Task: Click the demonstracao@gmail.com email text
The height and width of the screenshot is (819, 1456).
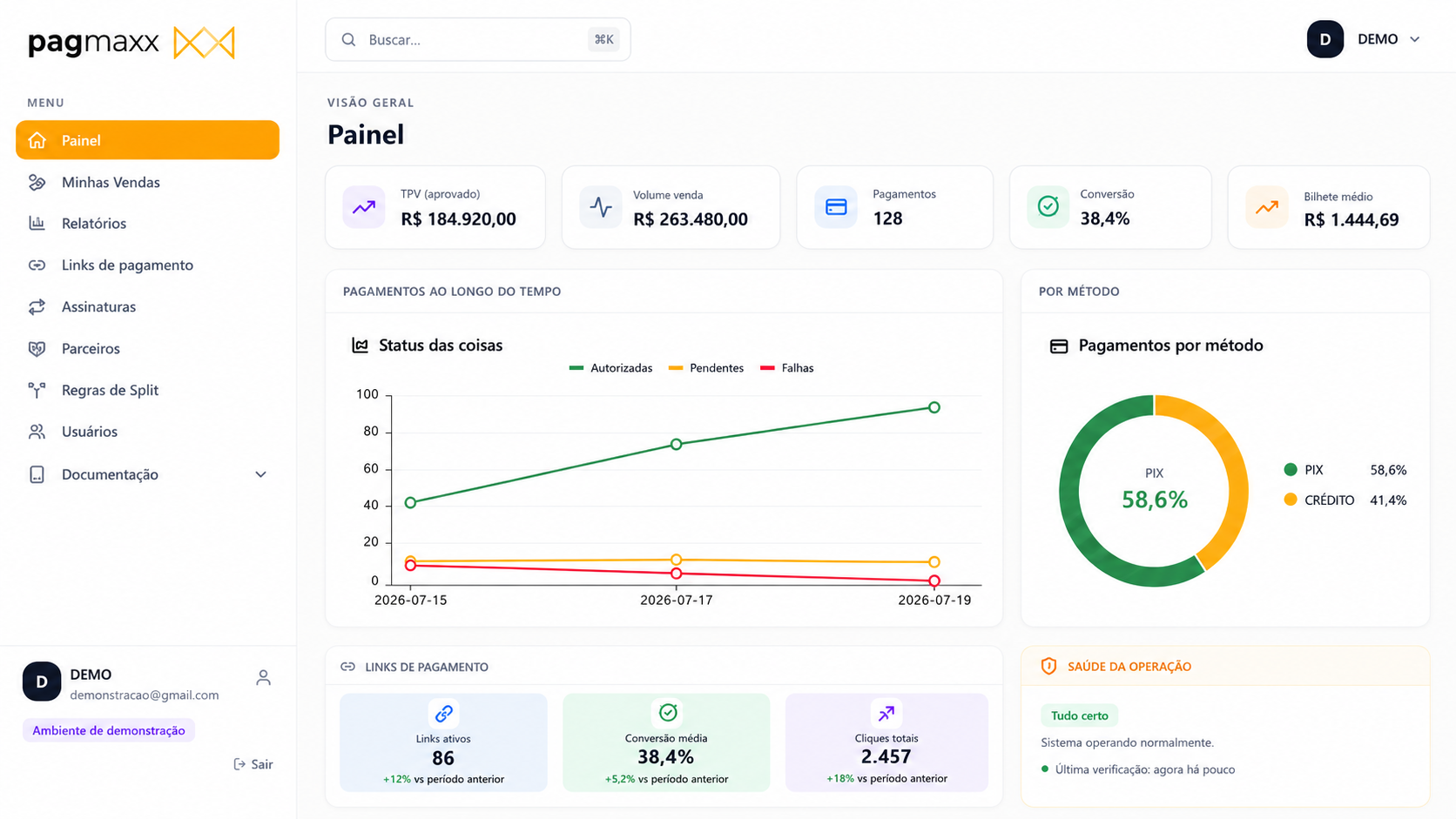Action: pos(145,695)
